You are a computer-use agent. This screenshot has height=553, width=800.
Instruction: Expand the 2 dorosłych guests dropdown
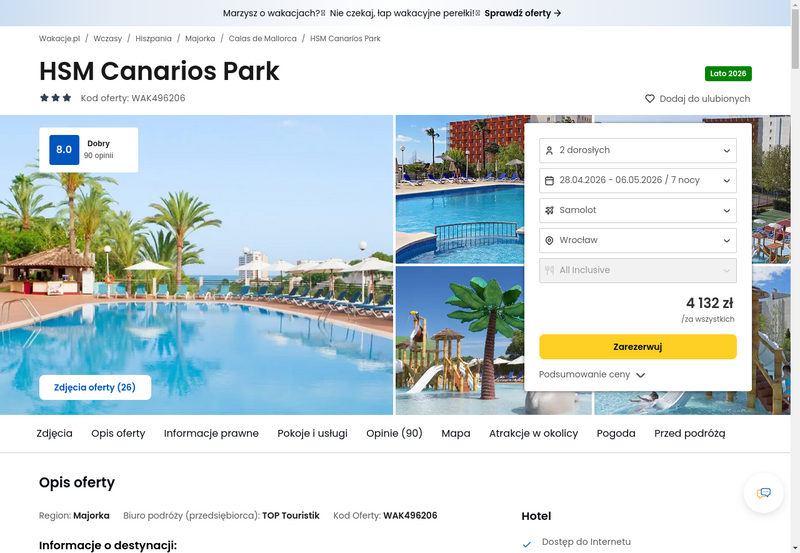point(638,150)
